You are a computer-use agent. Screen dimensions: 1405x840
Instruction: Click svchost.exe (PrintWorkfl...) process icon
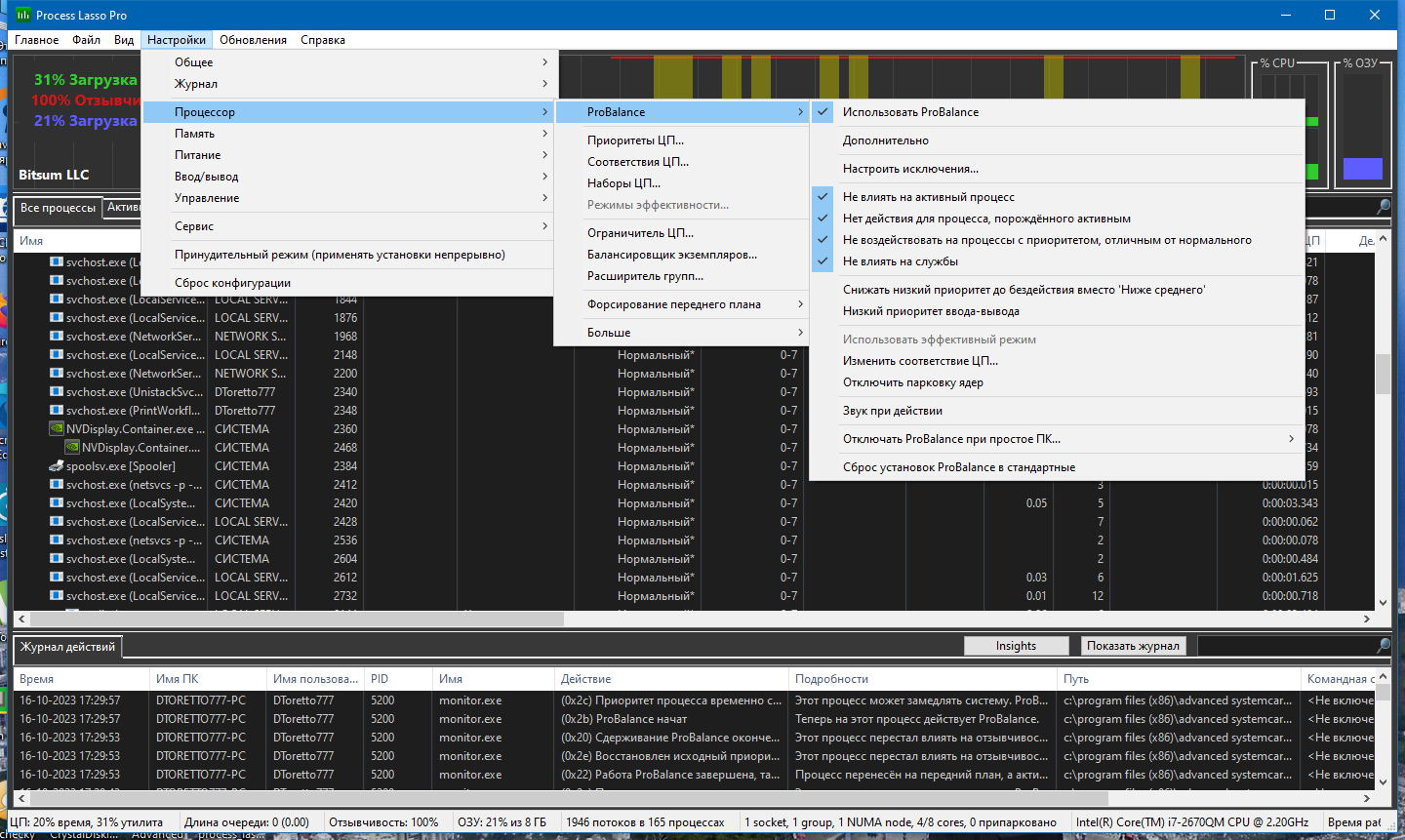tap(57, 411)
